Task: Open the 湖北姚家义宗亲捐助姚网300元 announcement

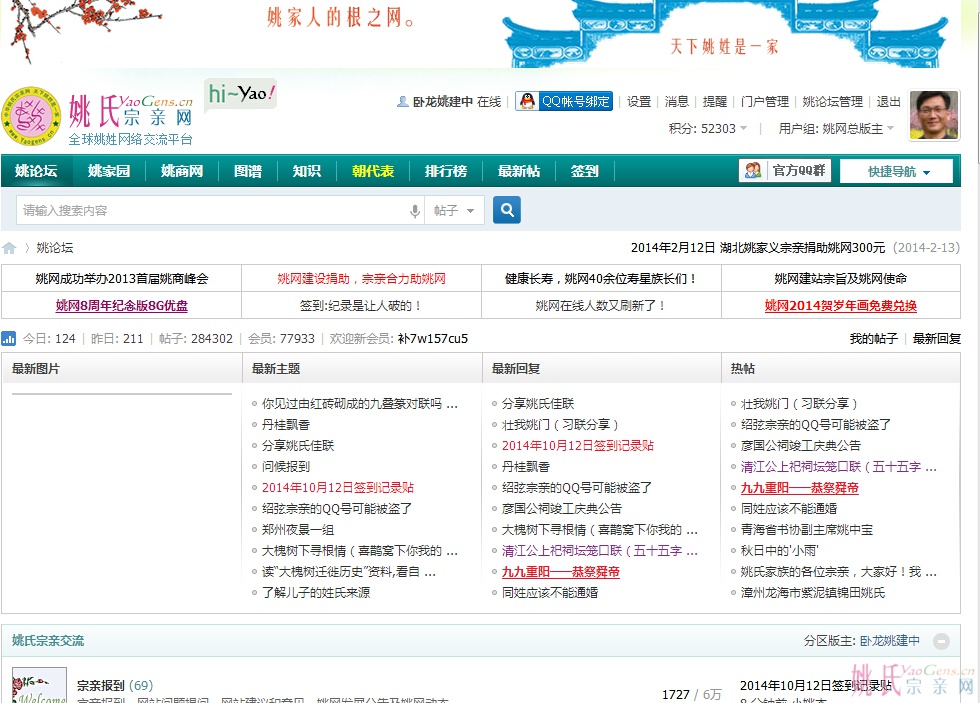Action: pos(758,248)
